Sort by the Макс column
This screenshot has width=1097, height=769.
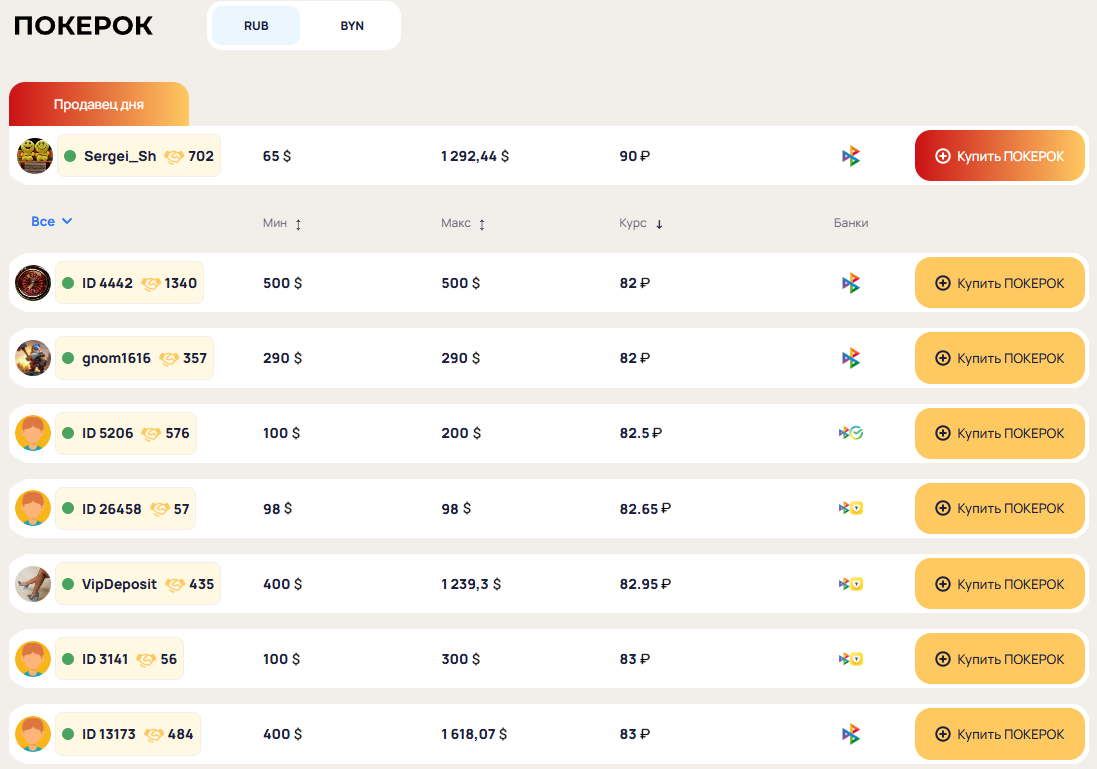tap(463, 224)
